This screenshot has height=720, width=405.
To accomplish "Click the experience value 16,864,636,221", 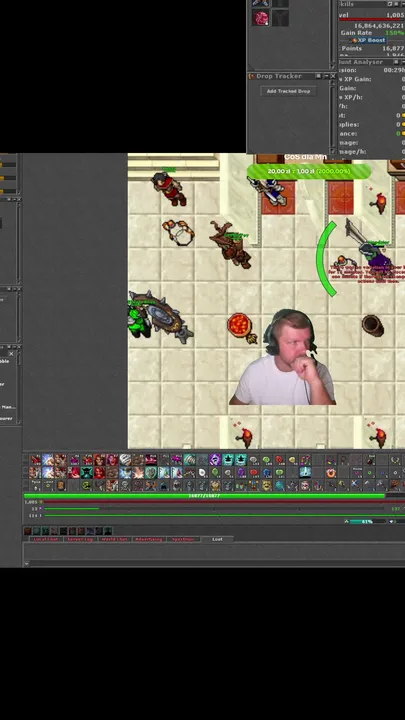I will 379,26.
